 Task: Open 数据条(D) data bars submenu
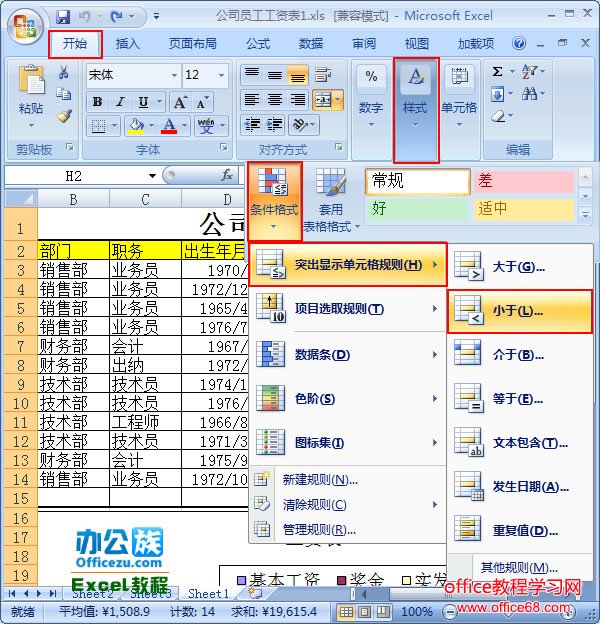347,354
